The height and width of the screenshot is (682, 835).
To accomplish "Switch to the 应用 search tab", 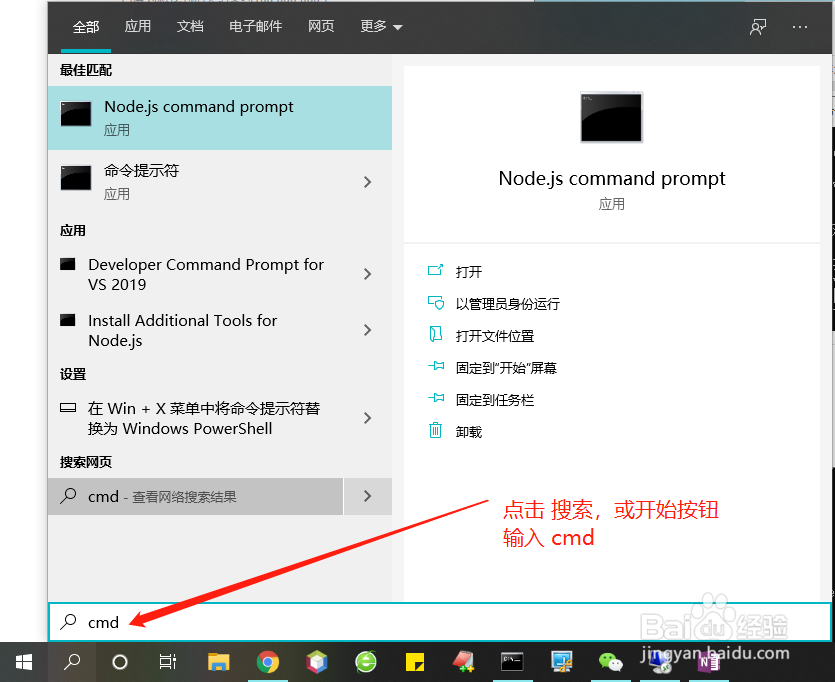I will pyautogui.click(x=137, y=26).
